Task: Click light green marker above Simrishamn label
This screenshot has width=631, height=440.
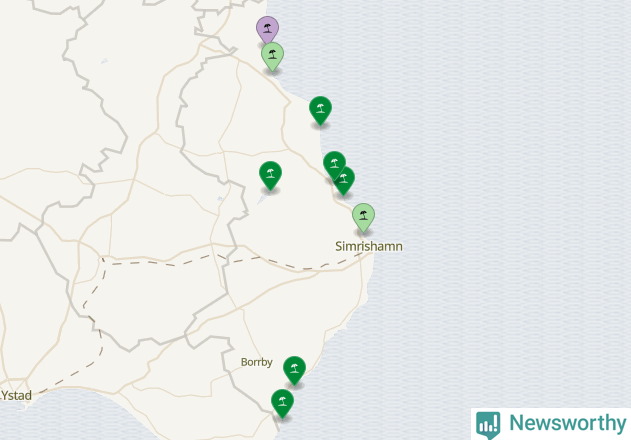Action: pos(363,217)
